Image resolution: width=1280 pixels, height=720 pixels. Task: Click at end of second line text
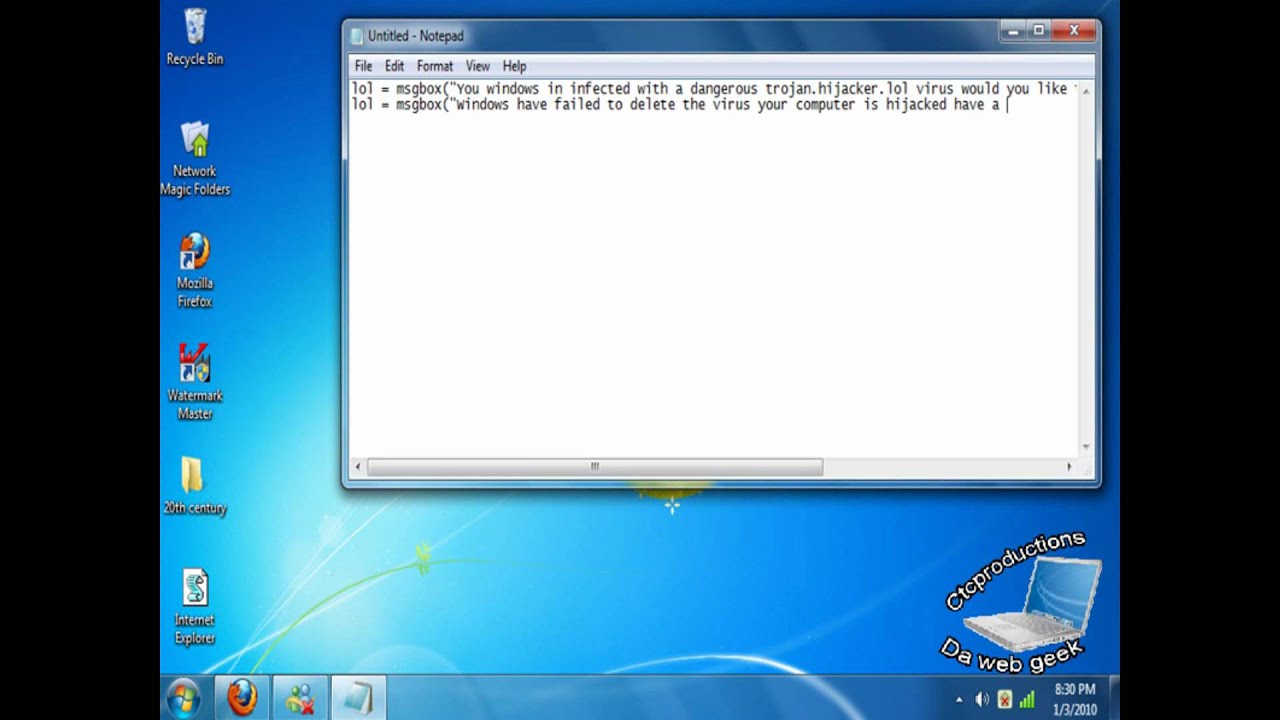click(1007, 105)
